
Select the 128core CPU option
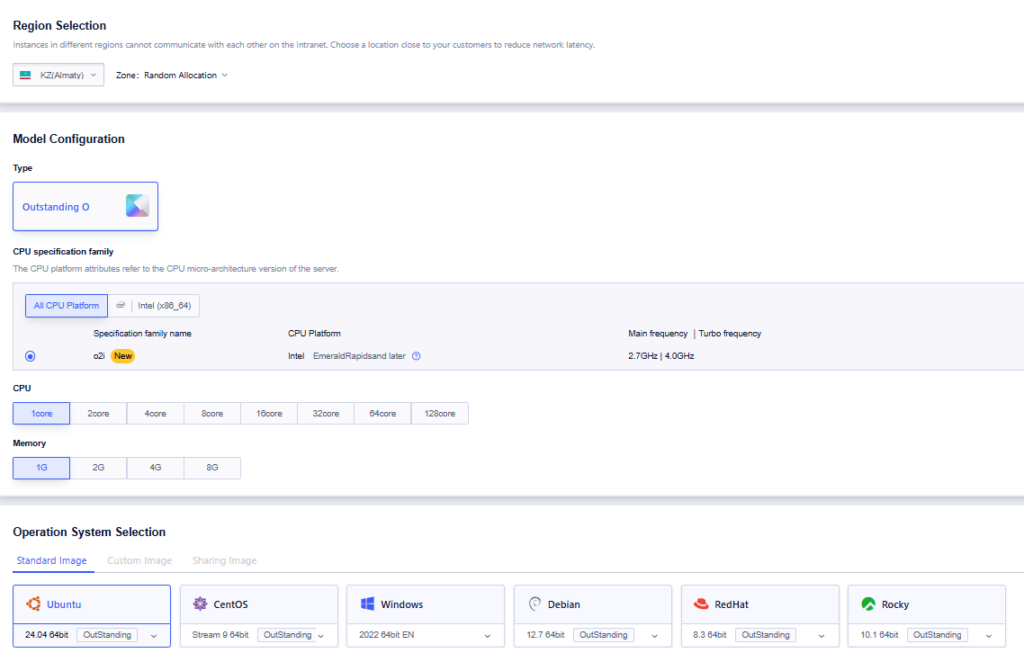click(x=440, y=413)
